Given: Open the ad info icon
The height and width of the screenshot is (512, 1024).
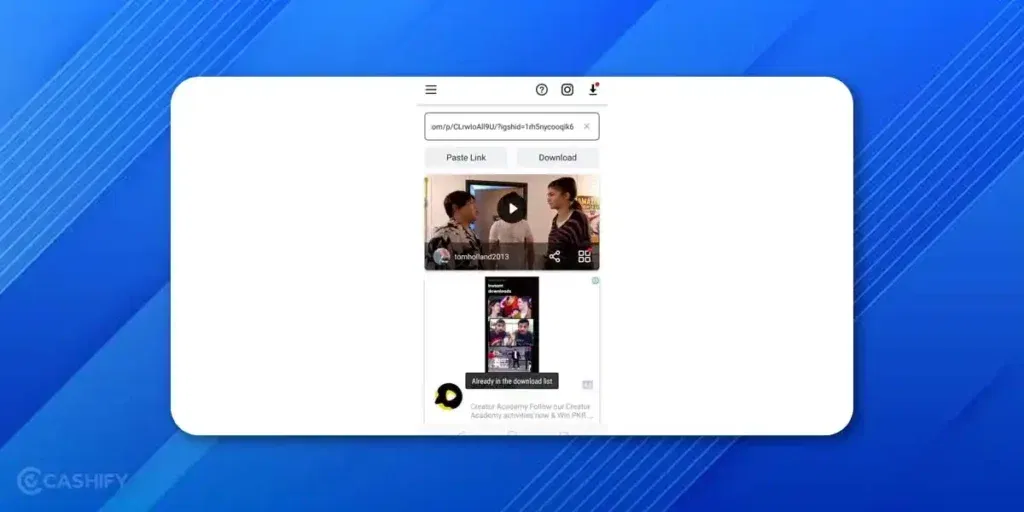Looking at the screenshot, I should [x=596, y=281].
